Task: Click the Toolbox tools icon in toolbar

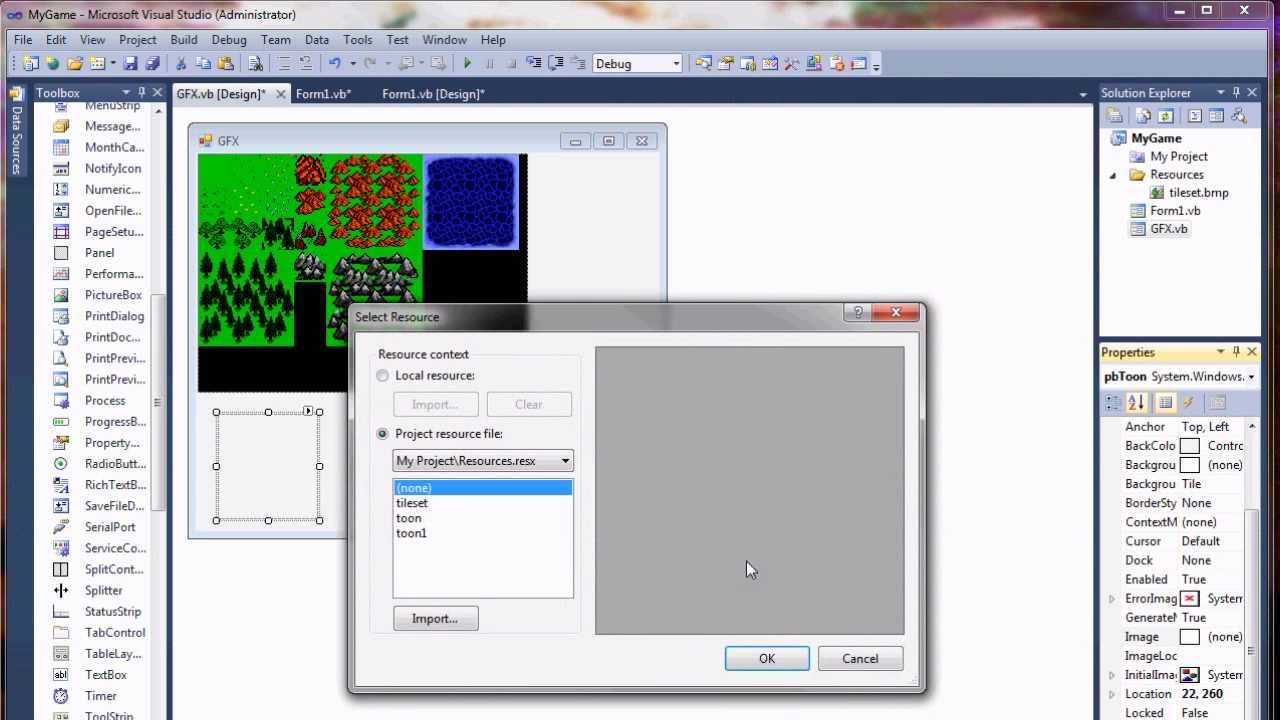Action: point(792,63)
